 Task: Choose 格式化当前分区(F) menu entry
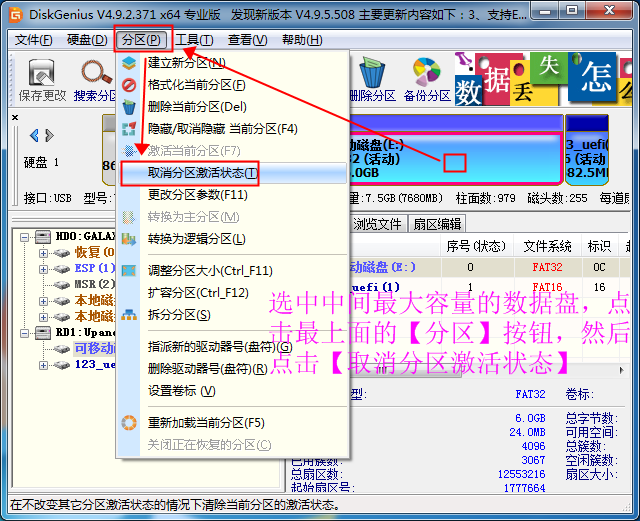233,85
